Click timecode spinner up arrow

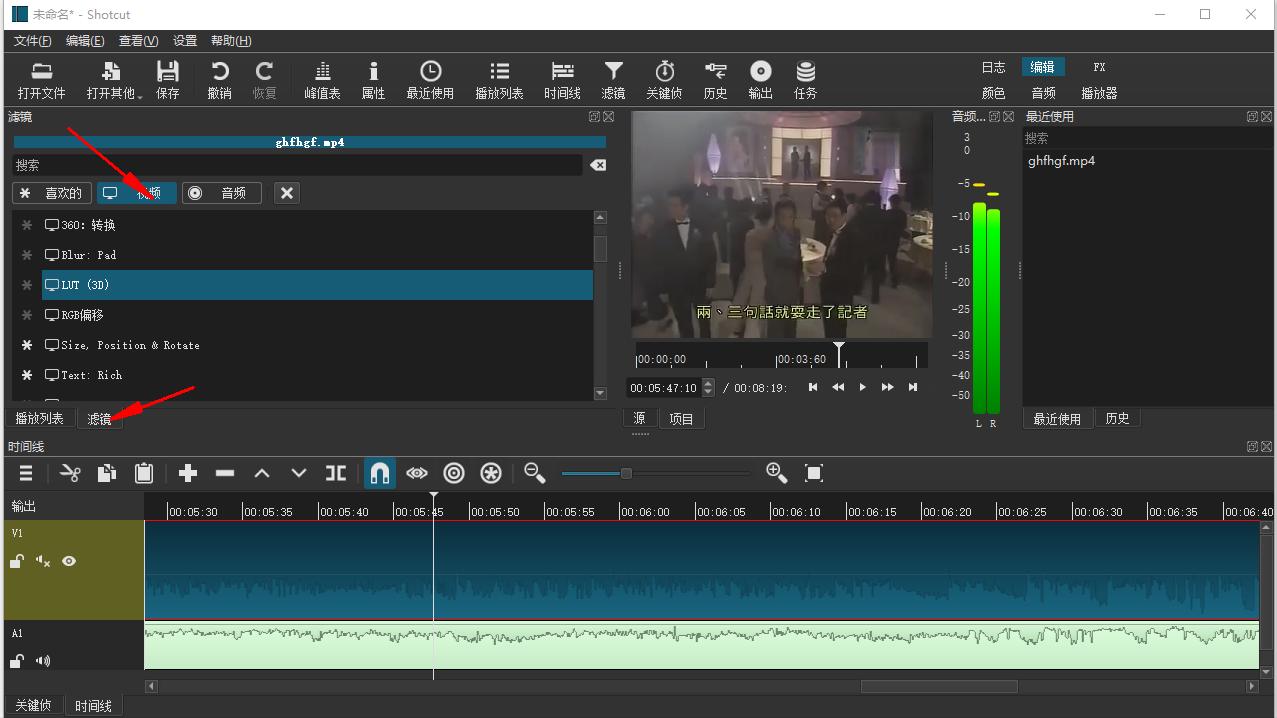coord(709,383)
